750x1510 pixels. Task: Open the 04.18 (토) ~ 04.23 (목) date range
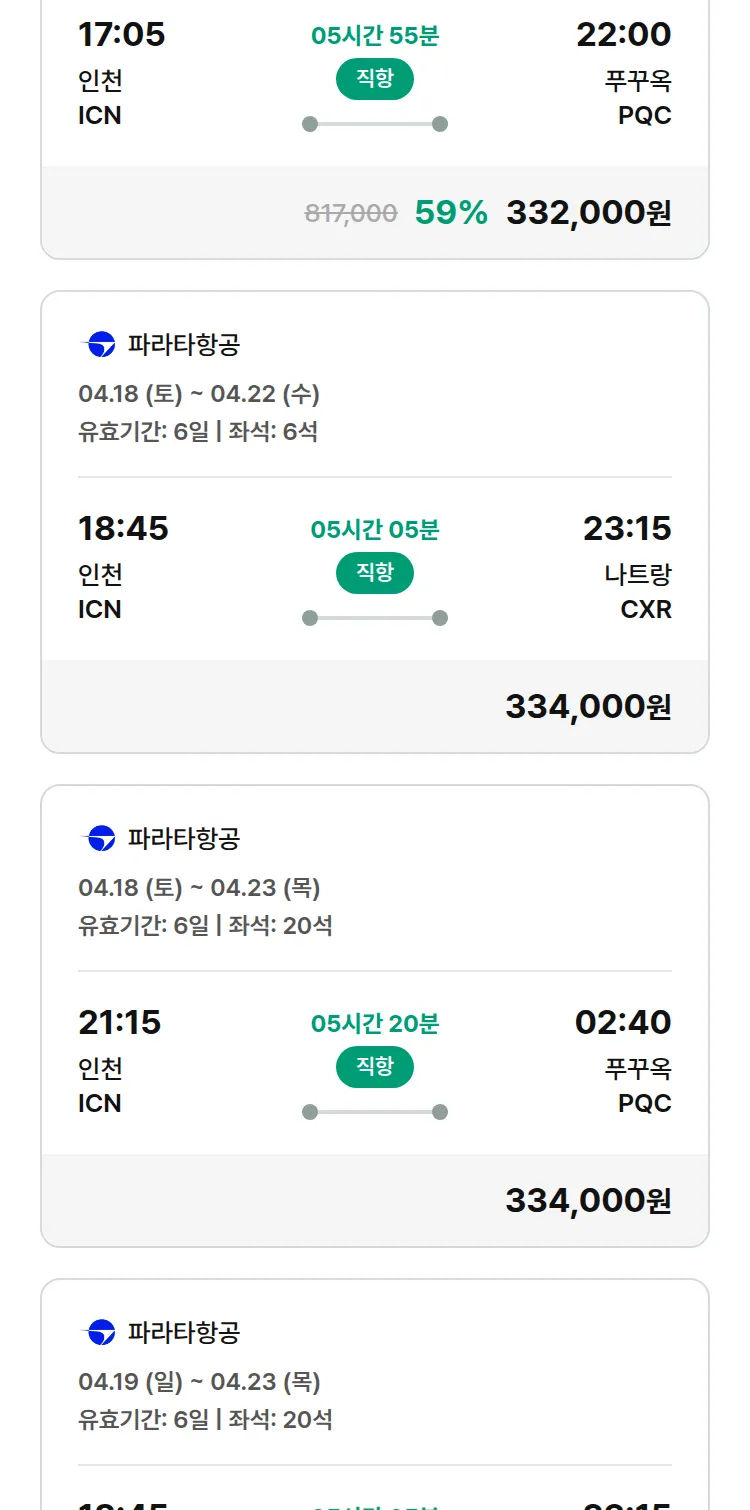coord(199,888)
